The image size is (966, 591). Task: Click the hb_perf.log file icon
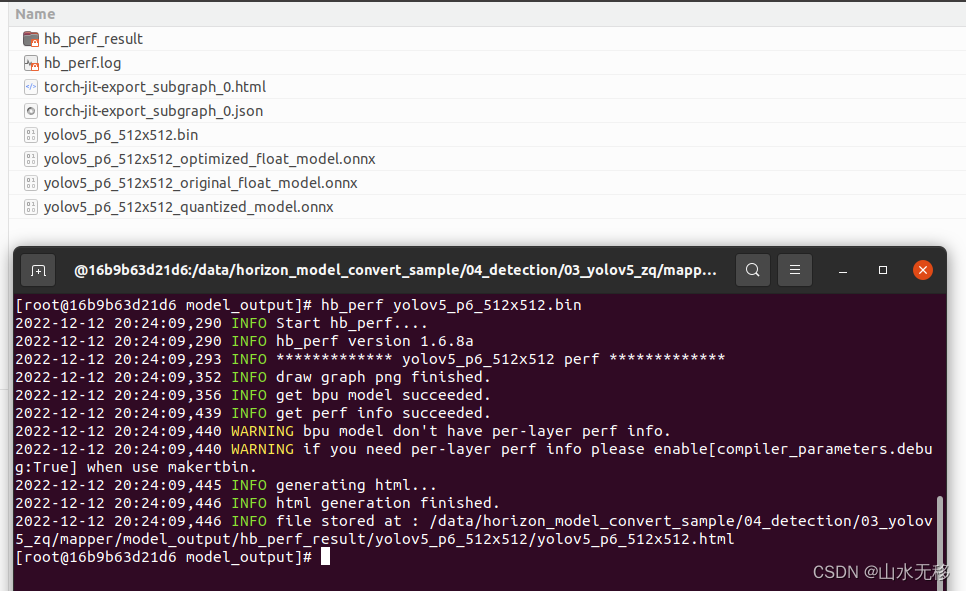click(31, 63)
